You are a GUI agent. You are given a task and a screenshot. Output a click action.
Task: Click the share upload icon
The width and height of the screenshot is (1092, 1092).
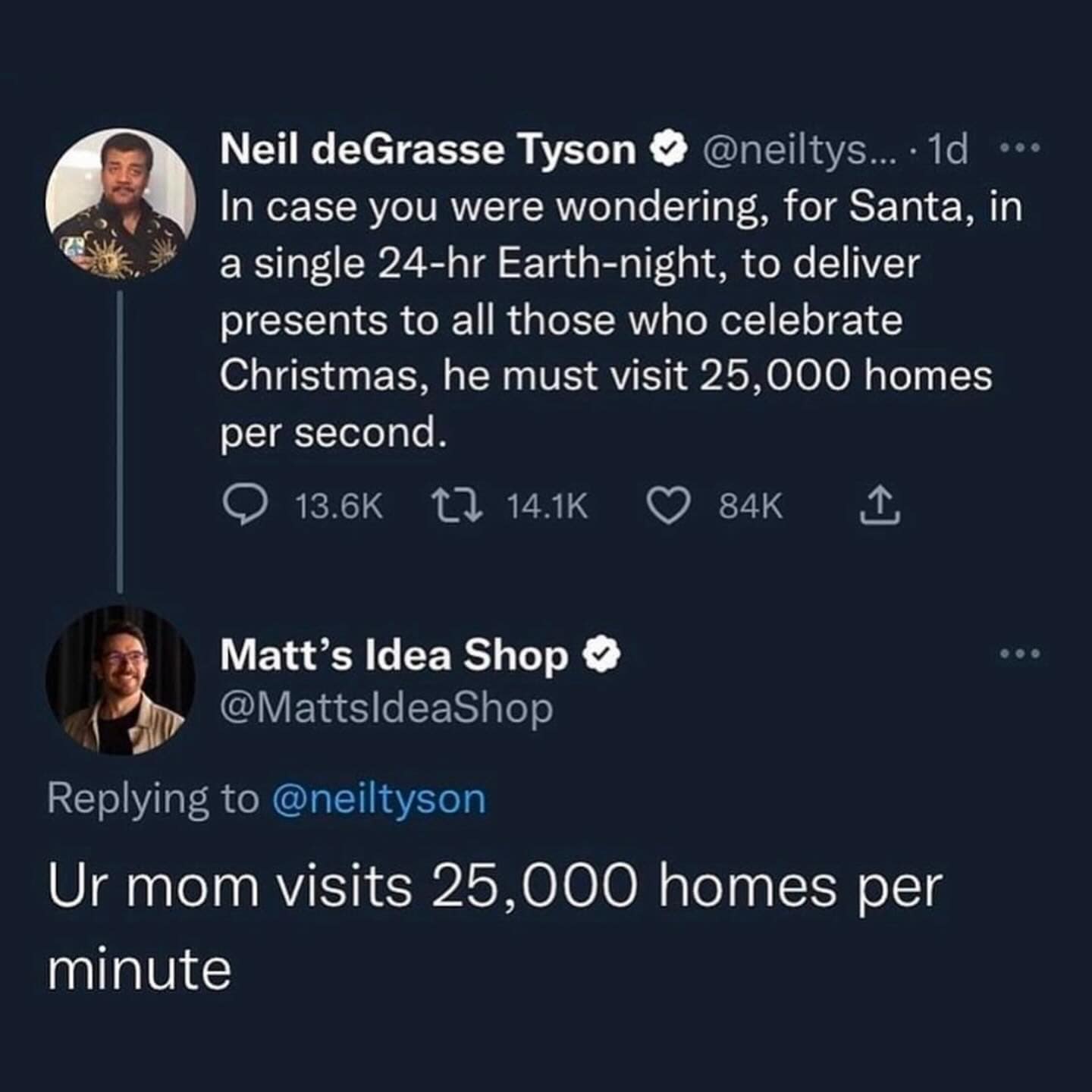pyautogui.click(x=880, y=506)
